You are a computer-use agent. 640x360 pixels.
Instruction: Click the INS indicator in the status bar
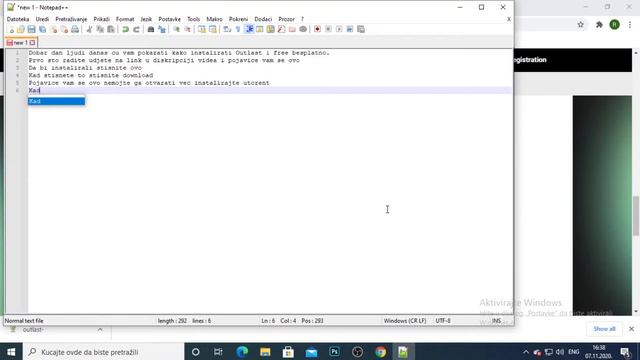pyautogui.click(x=496, y=321)
